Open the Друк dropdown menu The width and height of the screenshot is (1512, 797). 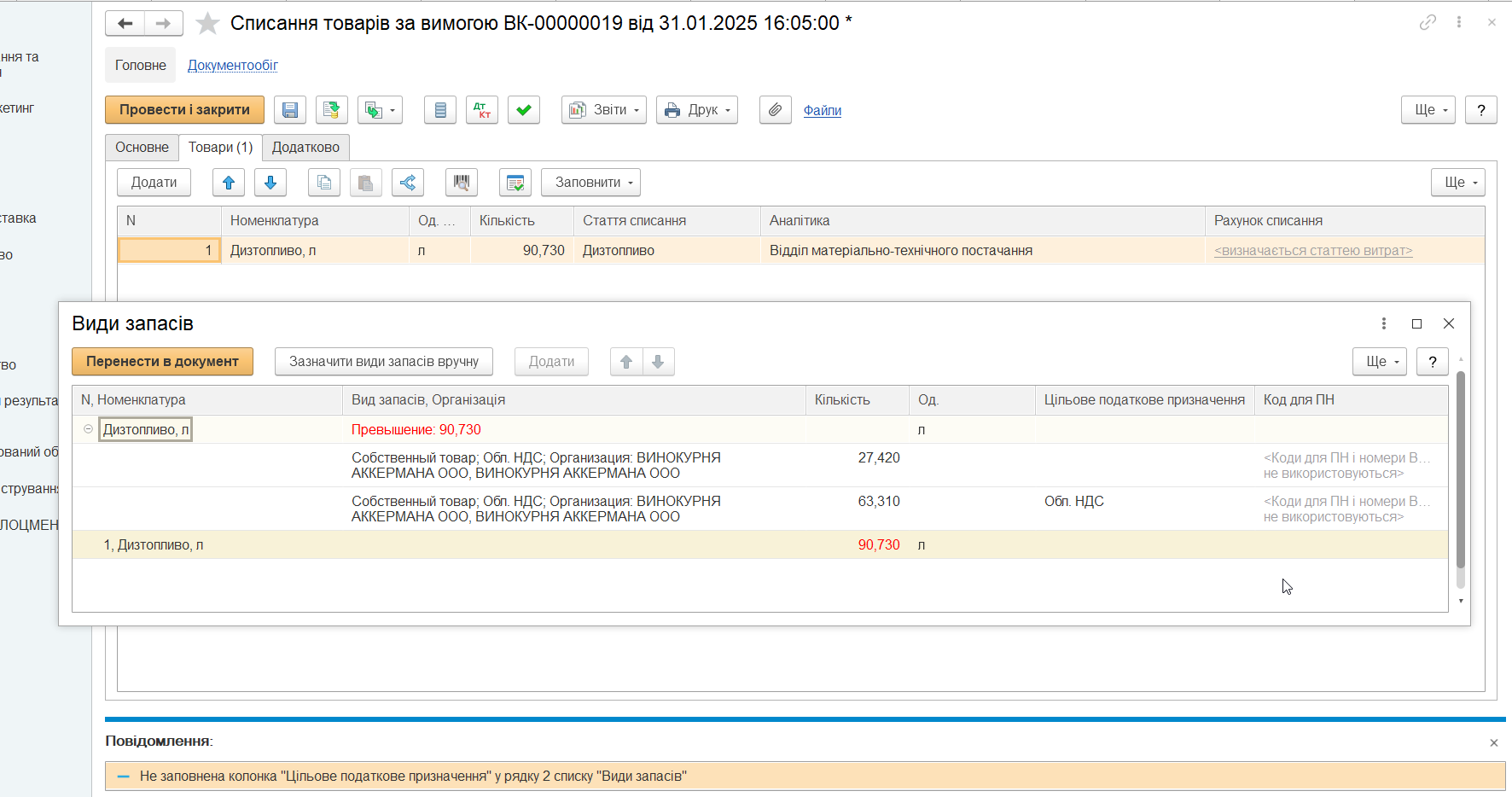tap(697, 110)
